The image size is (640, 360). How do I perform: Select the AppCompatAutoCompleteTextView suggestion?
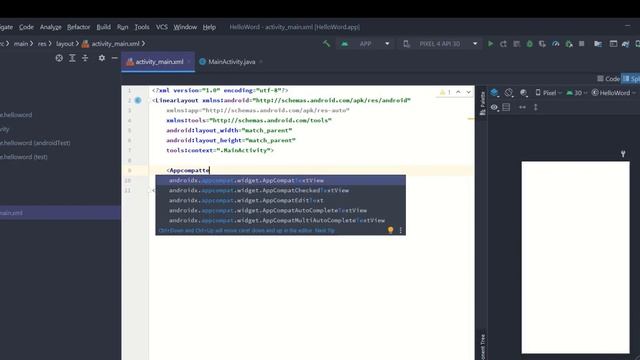pos(280,210)
